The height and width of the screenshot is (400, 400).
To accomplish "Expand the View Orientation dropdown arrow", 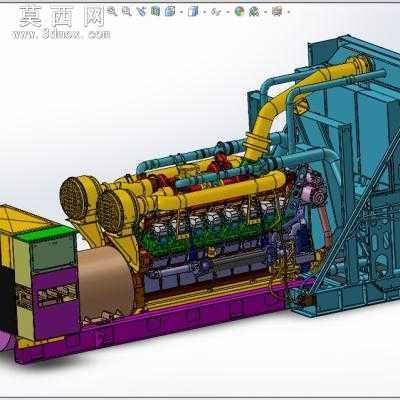I will pyautogui.click(x=181, y=12).
